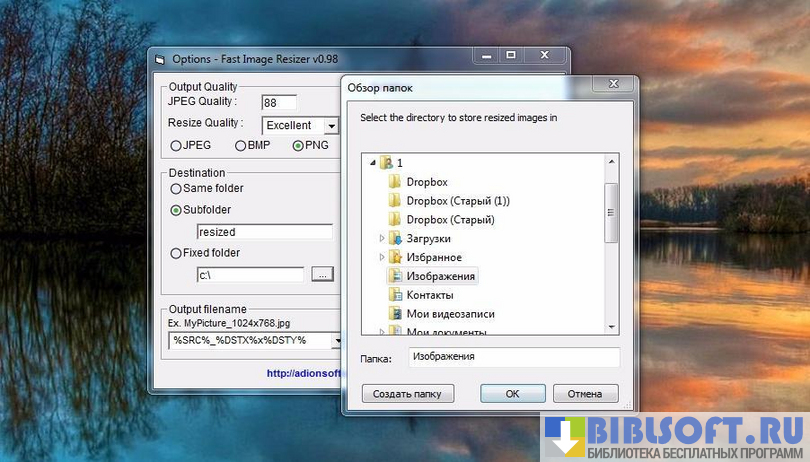Select the JPEG output format radio

tap(176, 146)
